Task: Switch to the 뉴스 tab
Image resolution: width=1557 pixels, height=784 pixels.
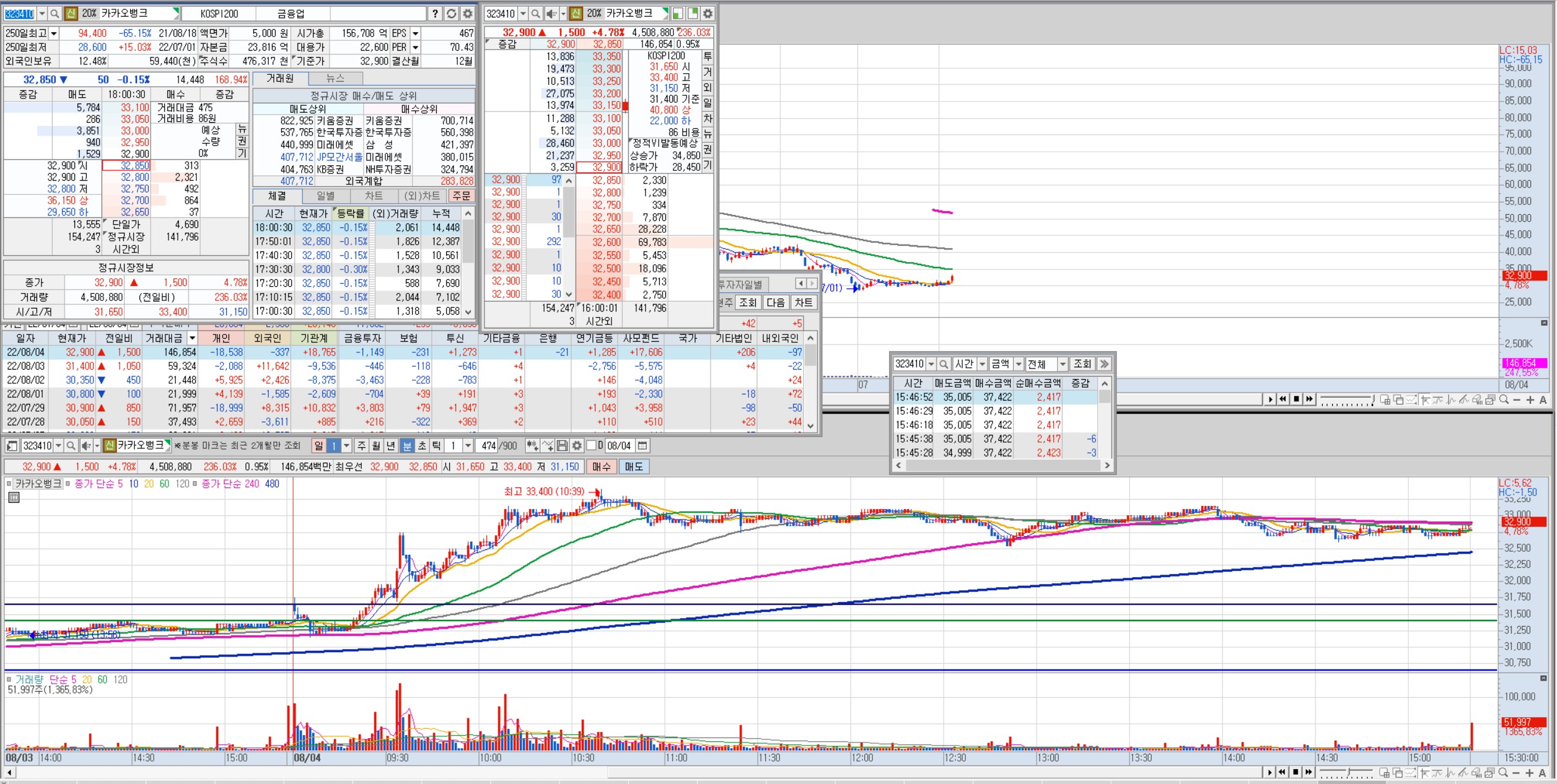Action: (x=335, y=78)
